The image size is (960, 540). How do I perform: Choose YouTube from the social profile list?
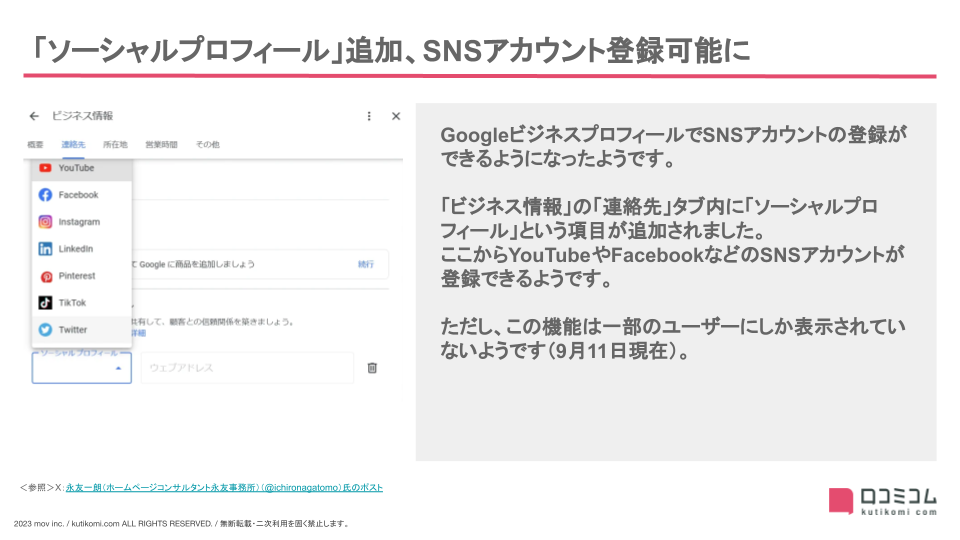click(x=81, y=168)
